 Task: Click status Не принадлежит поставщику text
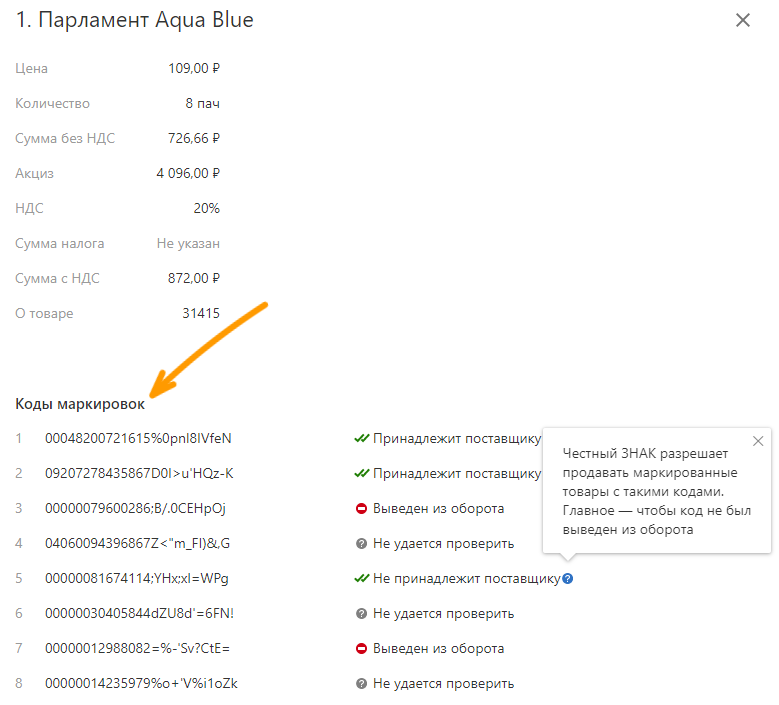(x=467, y=579)
